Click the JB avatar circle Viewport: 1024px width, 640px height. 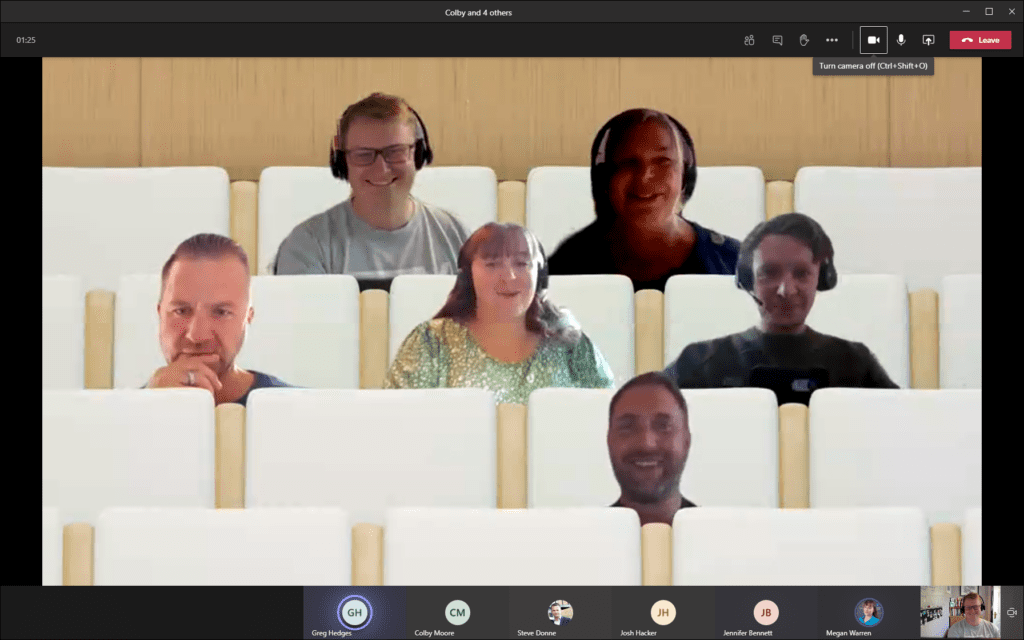[765, 612]
